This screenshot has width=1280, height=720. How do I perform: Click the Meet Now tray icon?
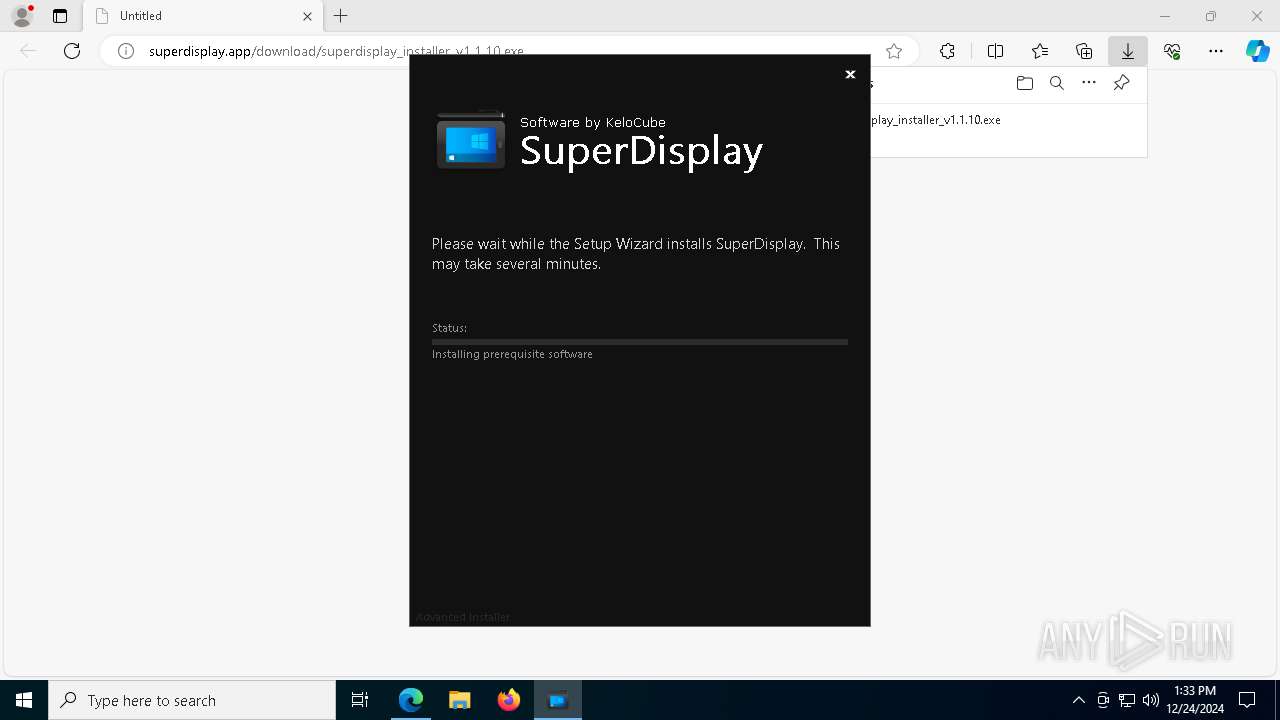coord(1103,700)
